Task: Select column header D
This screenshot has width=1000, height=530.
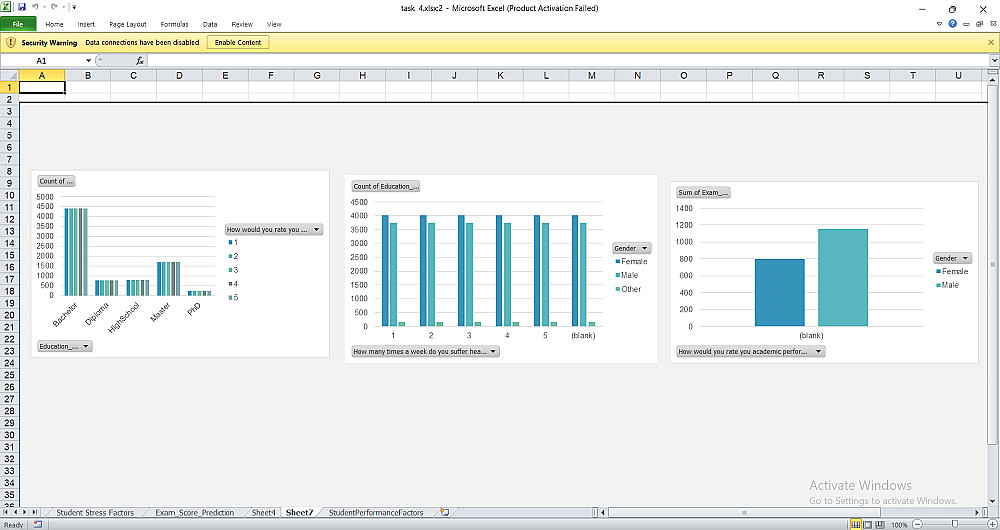Action: point(179,75)
